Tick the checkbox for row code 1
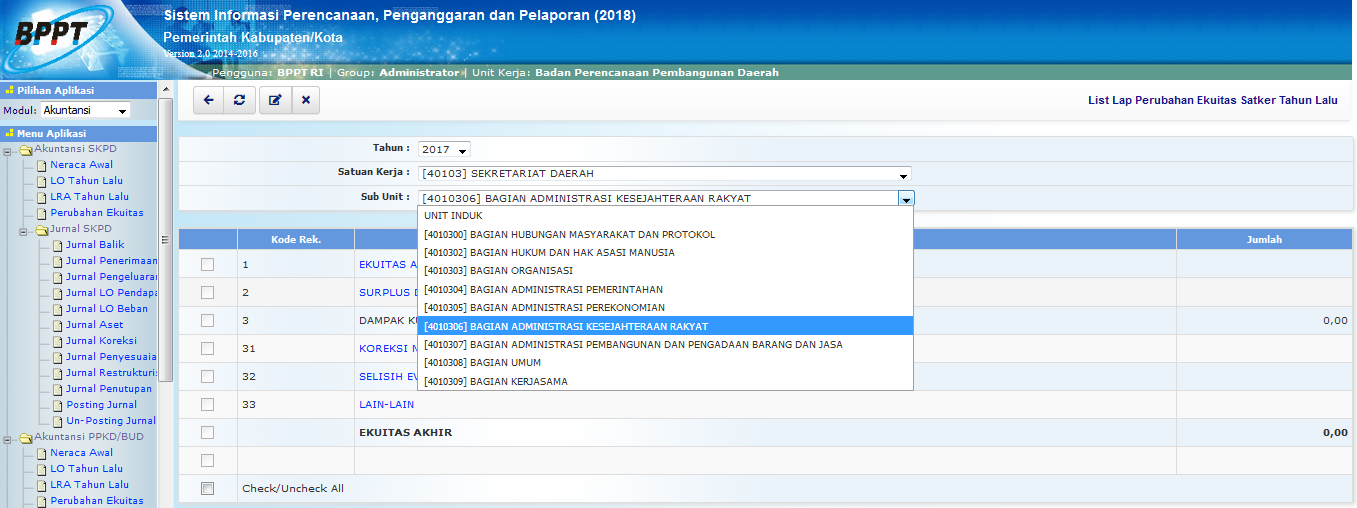Image resolution: width=1357 pixels, height=508 pixels. coord(207,265)
